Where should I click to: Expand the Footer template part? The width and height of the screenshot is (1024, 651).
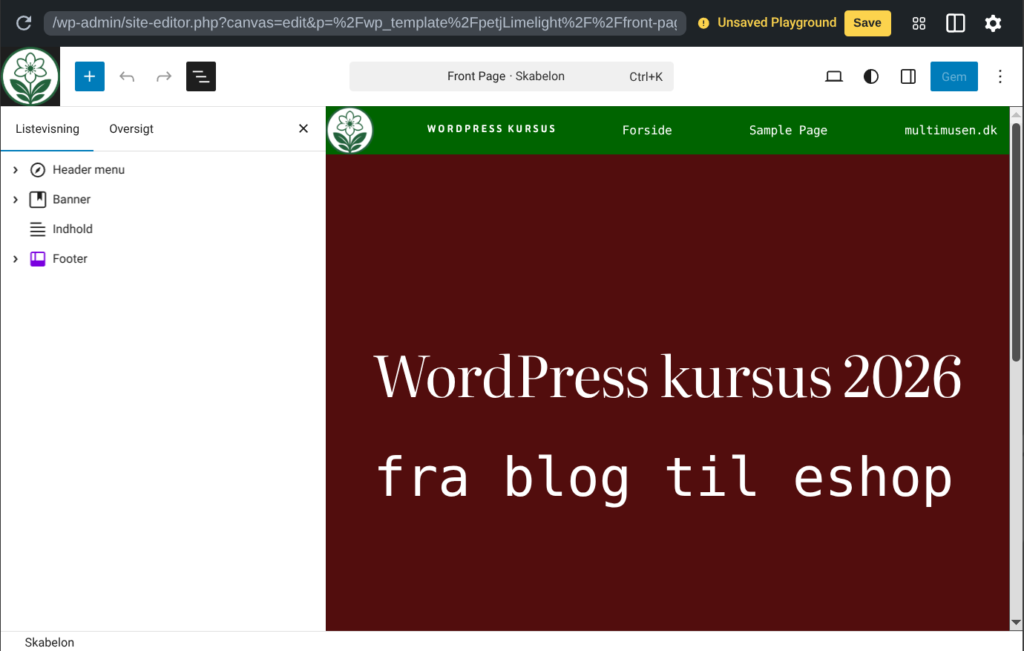pyautogui.click(x=16, y=259)
